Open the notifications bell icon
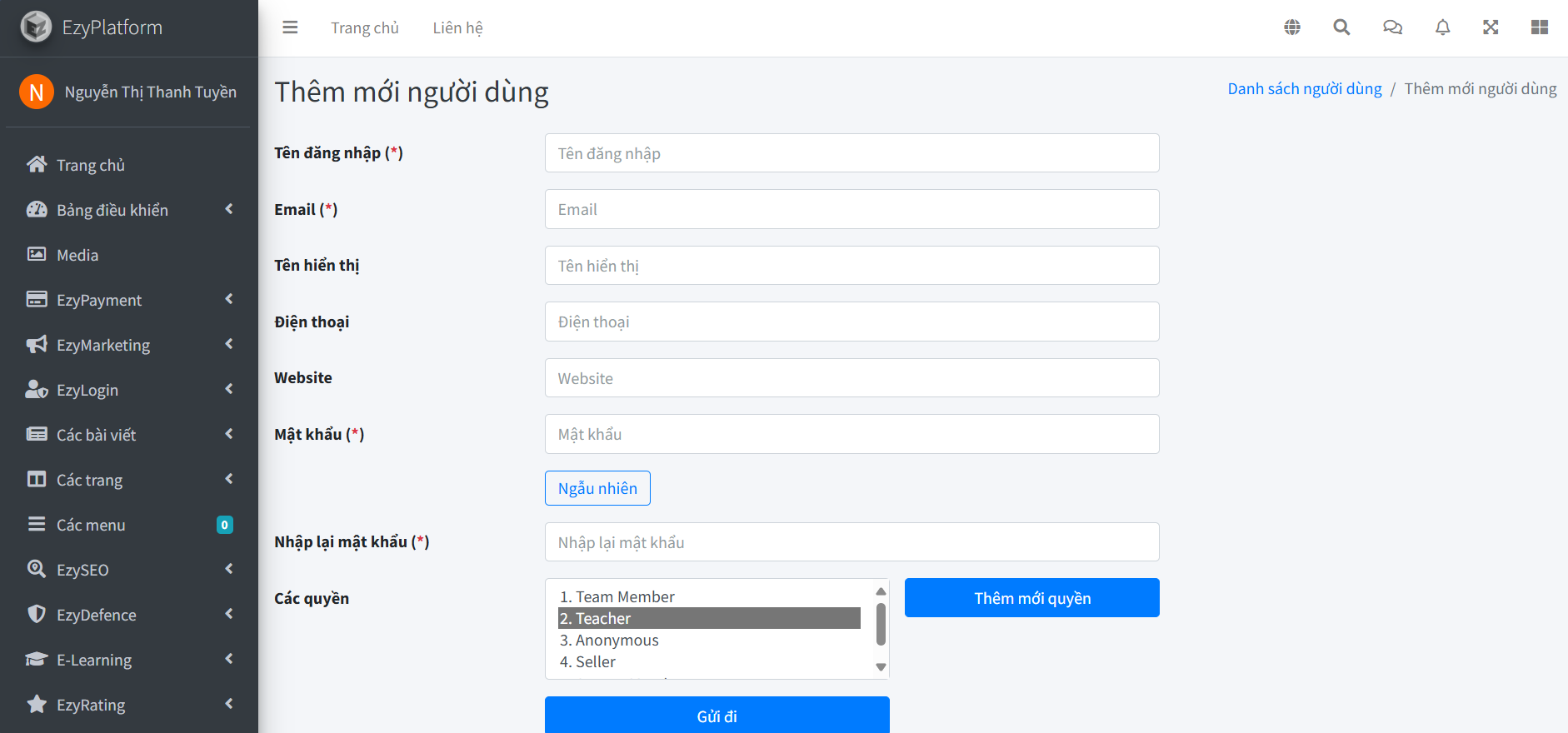The height and width of the screenshot is (733, 1568). [x=1442, y=27]
